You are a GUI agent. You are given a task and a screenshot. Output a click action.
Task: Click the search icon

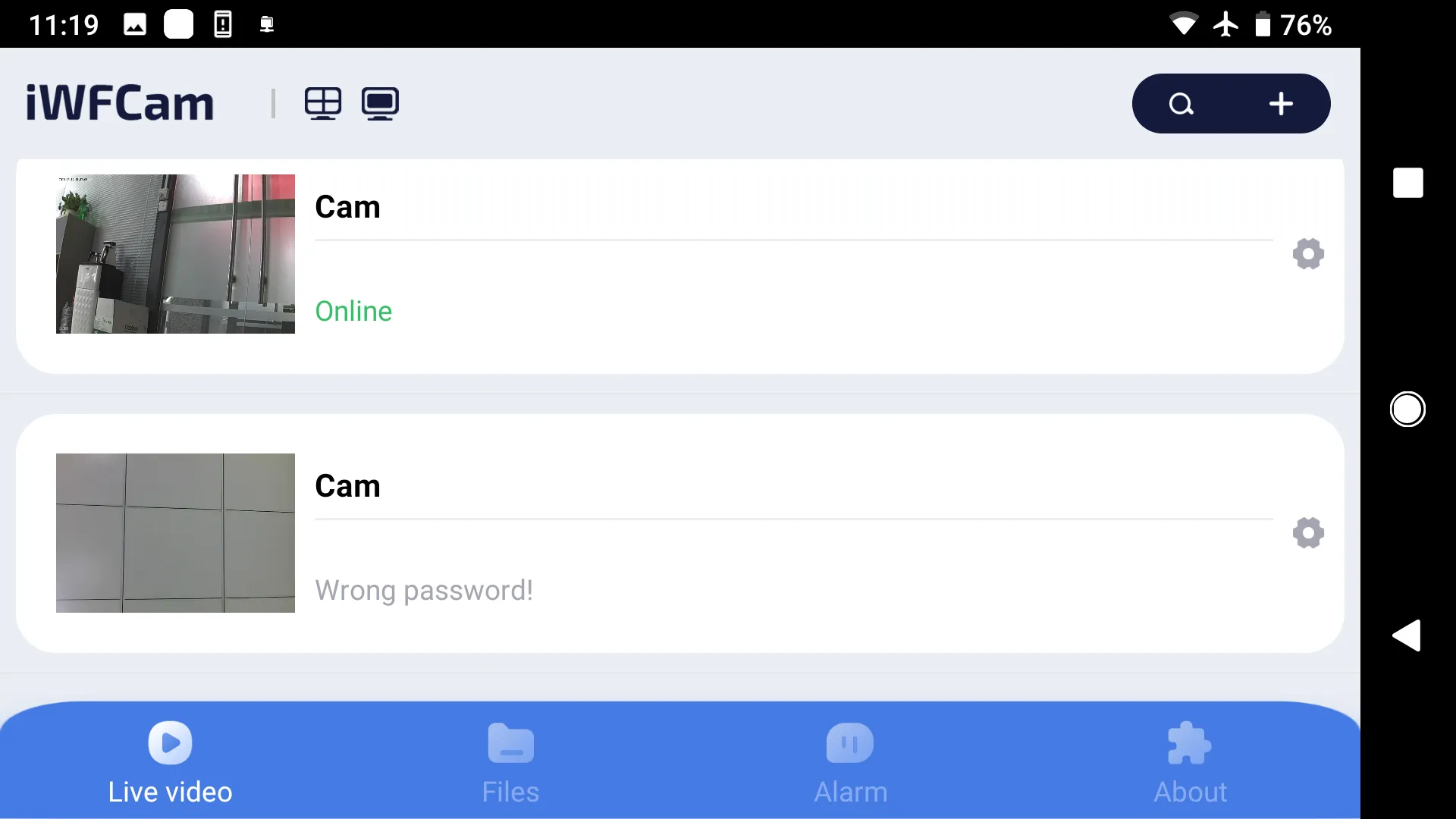1182,103
